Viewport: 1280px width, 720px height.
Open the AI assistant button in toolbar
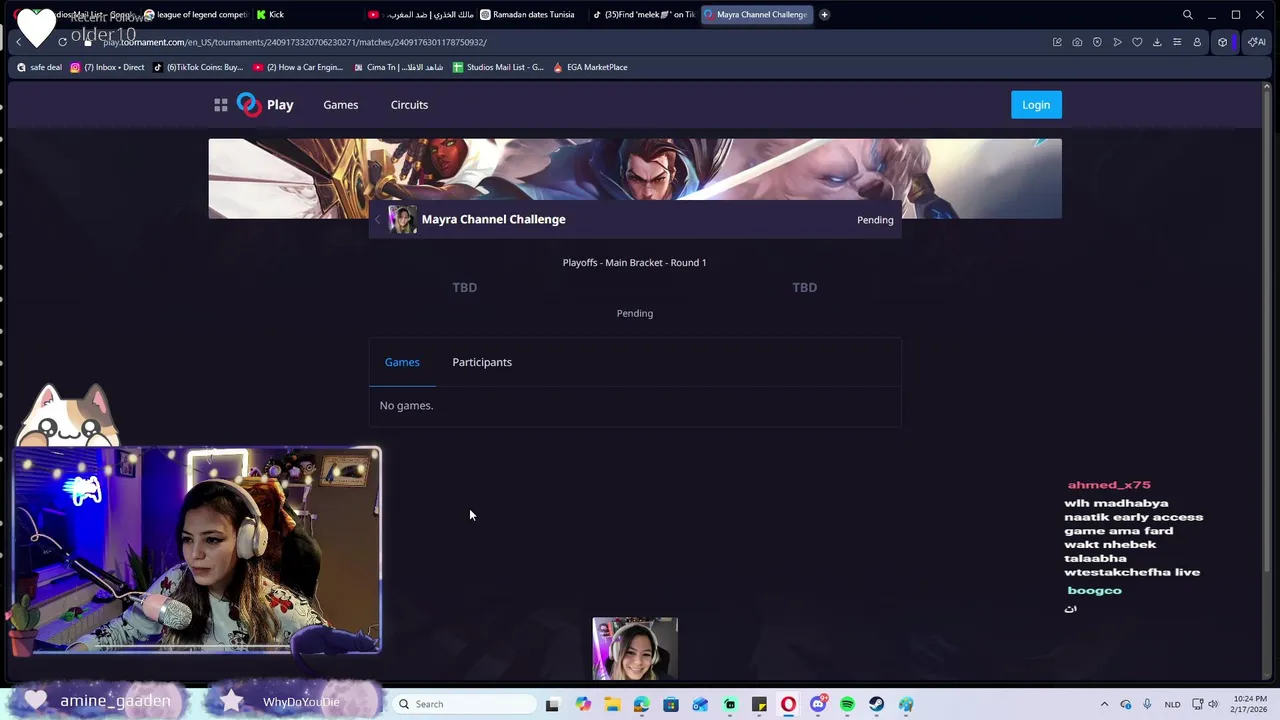pyautogui.click(x=1256, y=42)
